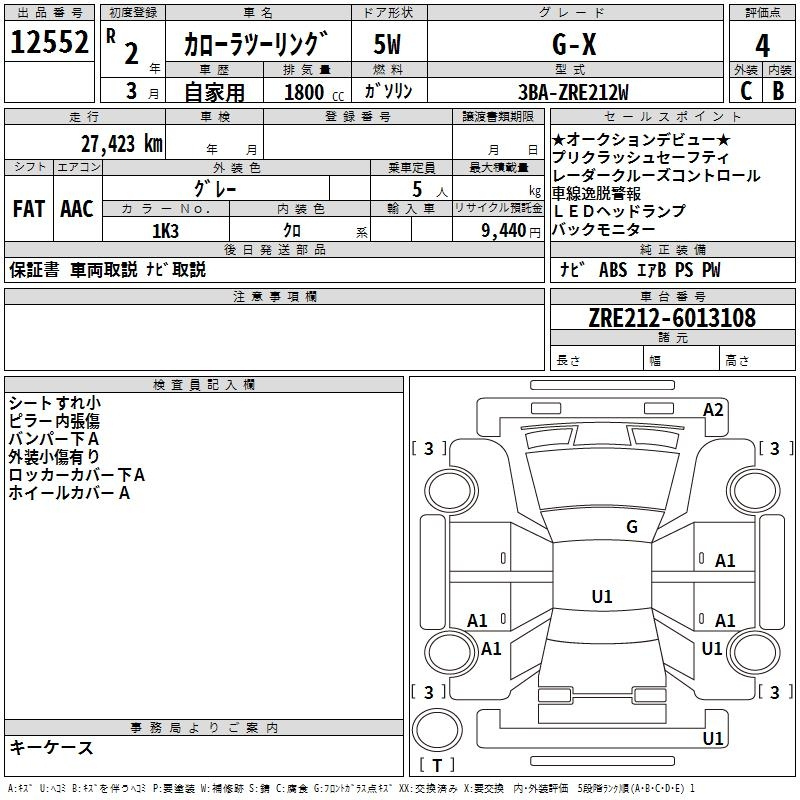Click sales point 車線逸脱警報
This screenshot has width=800, height=800.
click(x=596, y=193)
